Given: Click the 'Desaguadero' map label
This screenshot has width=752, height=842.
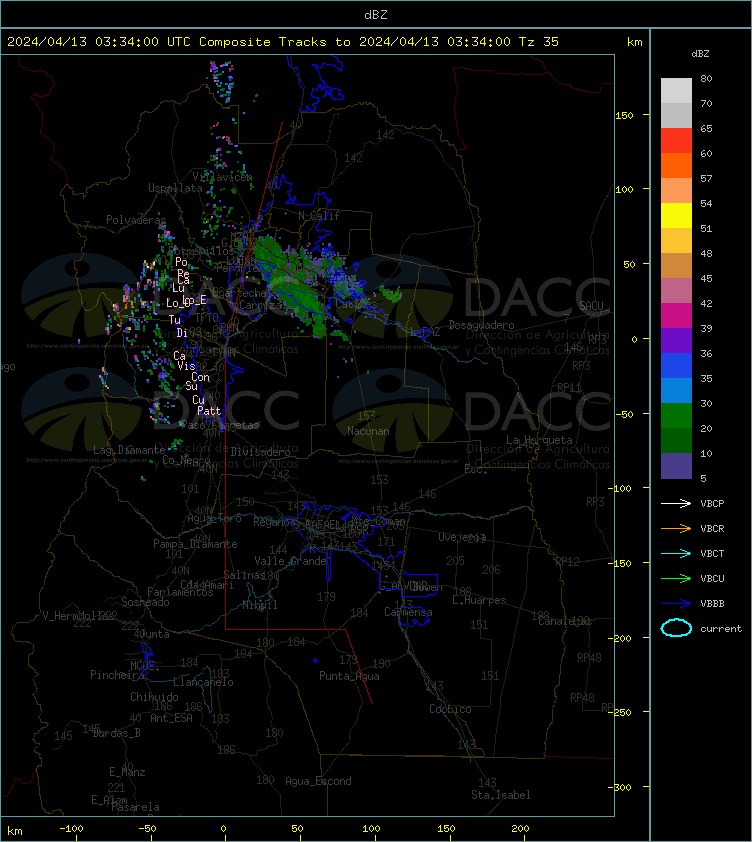Looking at the screenshot, I should click(481, 325).
